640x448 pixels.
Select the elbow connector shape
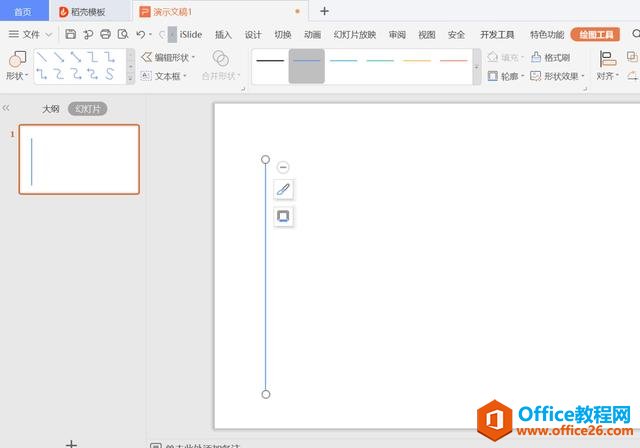coord(93,57)
